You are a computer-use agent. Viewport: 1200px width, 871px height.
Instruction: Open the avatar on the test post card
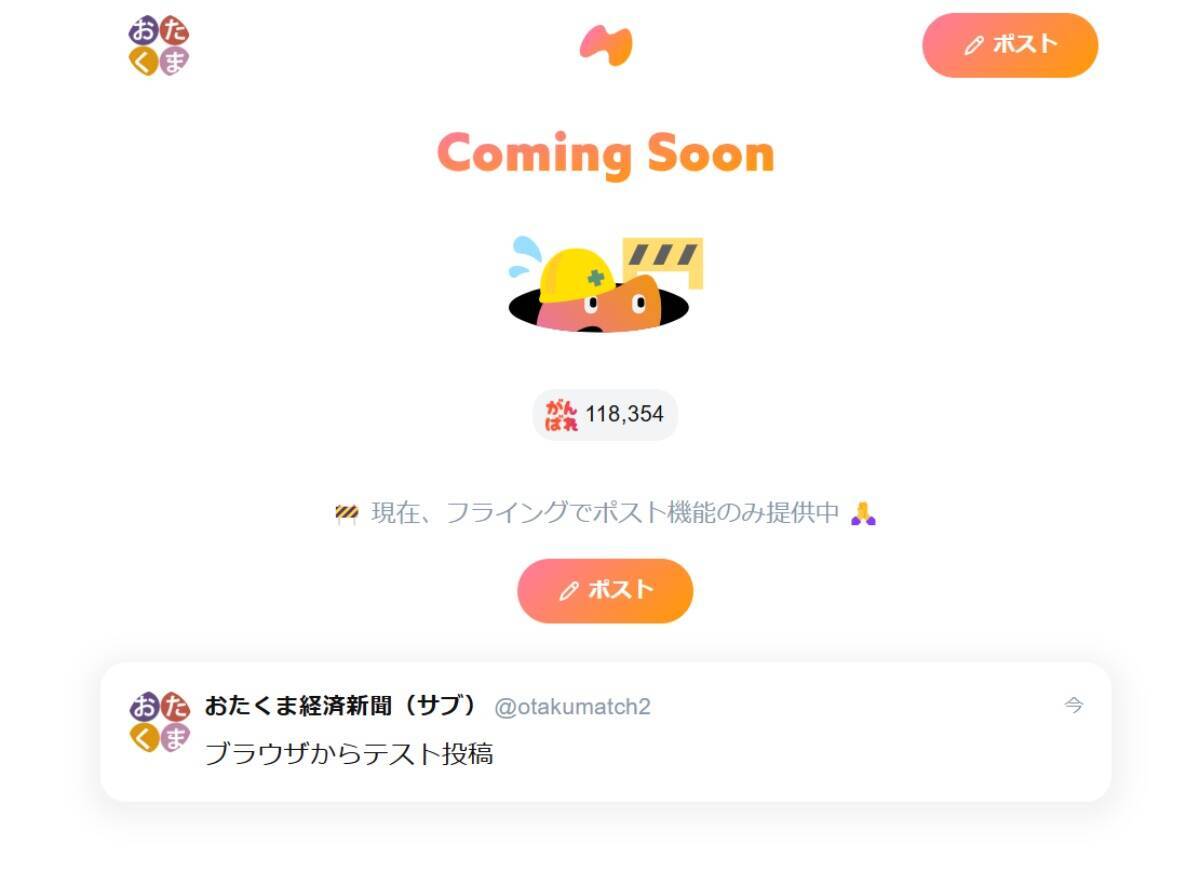pyautogui.click(x=159, y=722)
